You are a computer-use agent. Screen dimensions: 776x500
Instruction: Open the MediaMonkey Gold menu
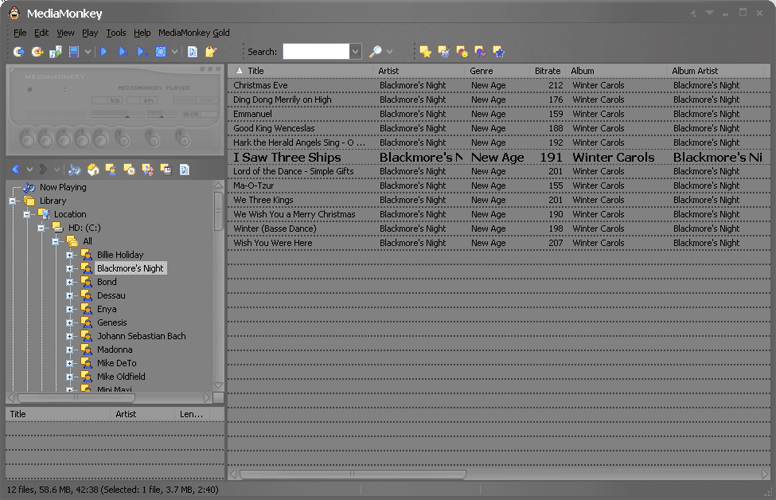click(194, 33)
